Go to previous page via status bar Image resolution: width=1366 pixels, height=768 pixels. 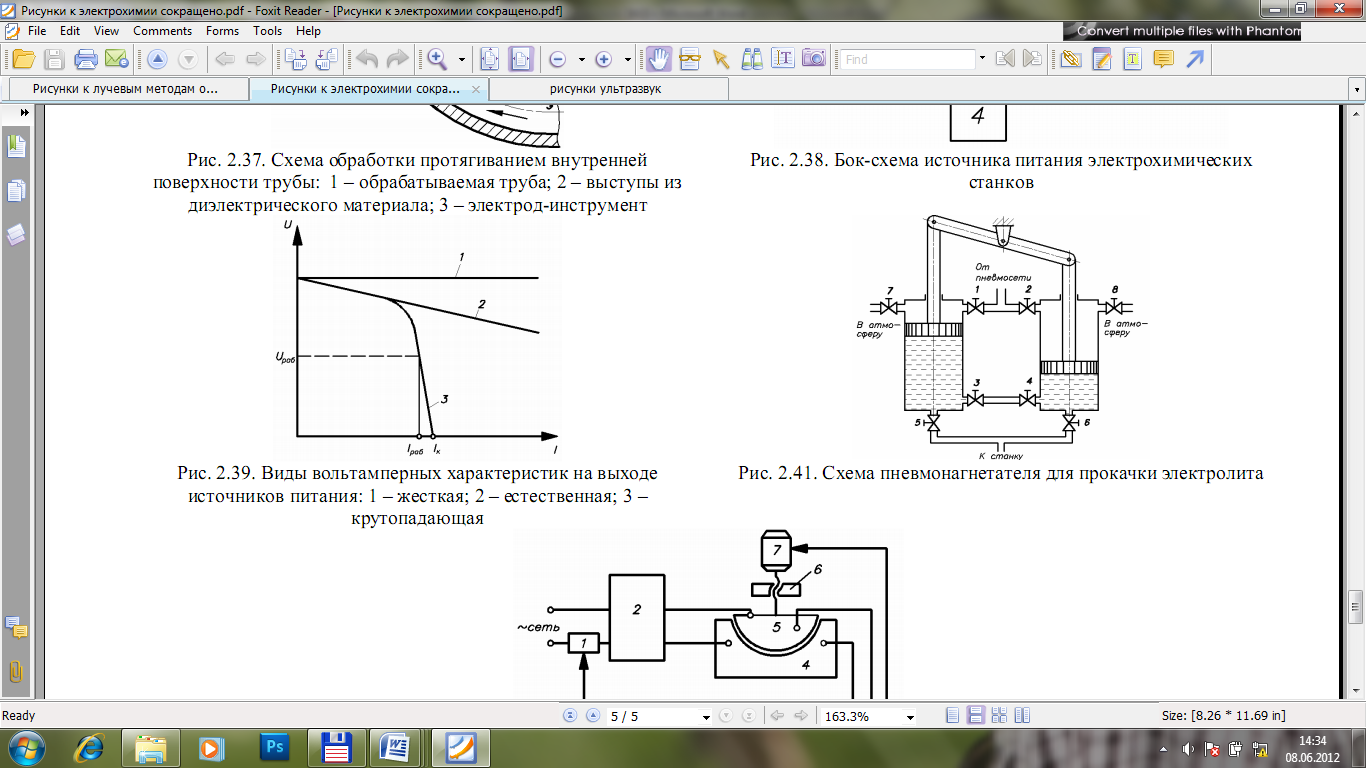pos(592,716)
